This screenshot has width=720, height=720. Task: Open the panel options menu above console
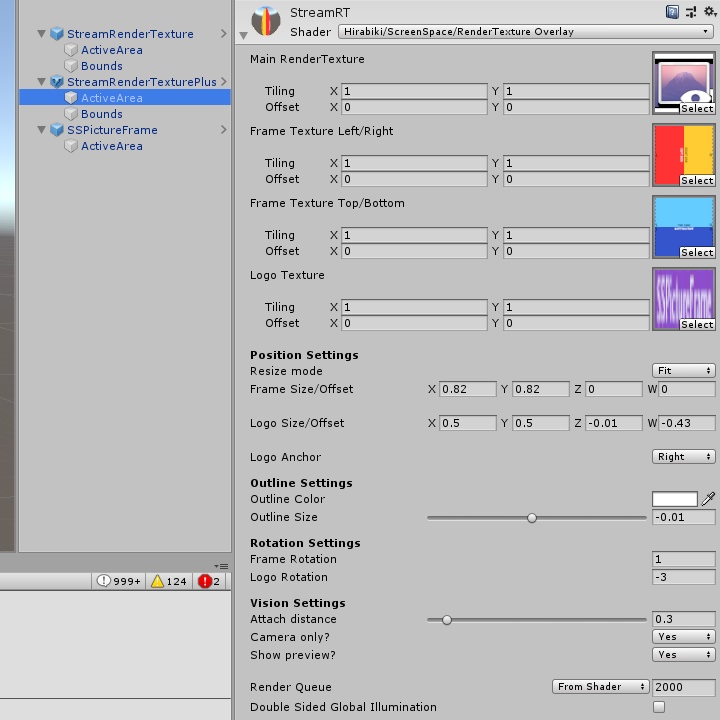[x=221, y=566]
